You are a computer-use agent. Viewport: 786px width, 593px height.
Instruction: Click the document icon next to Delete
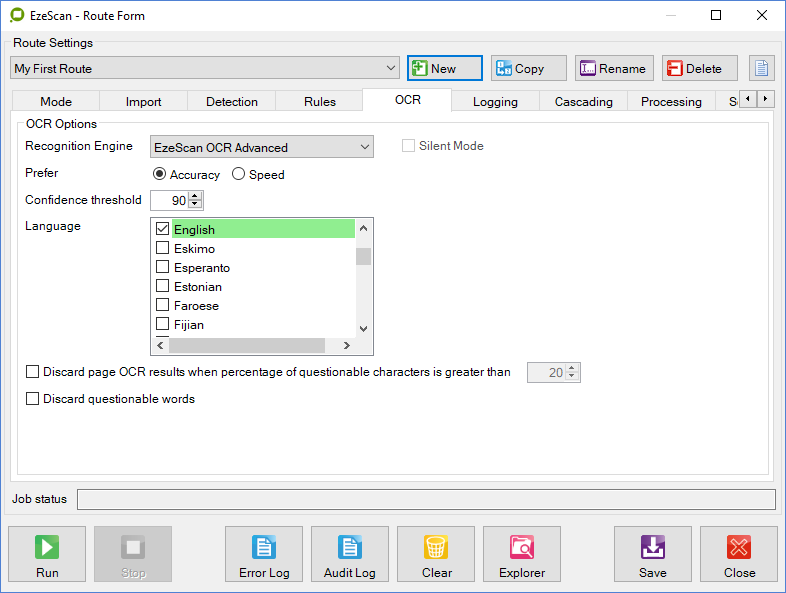[x=762, y=68]
